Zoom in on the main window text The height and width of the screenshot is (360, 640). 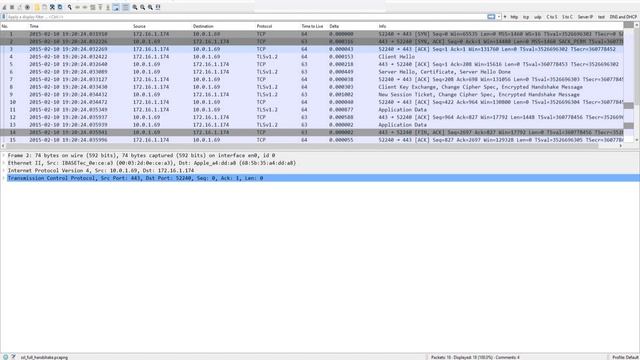coord(135,7)
